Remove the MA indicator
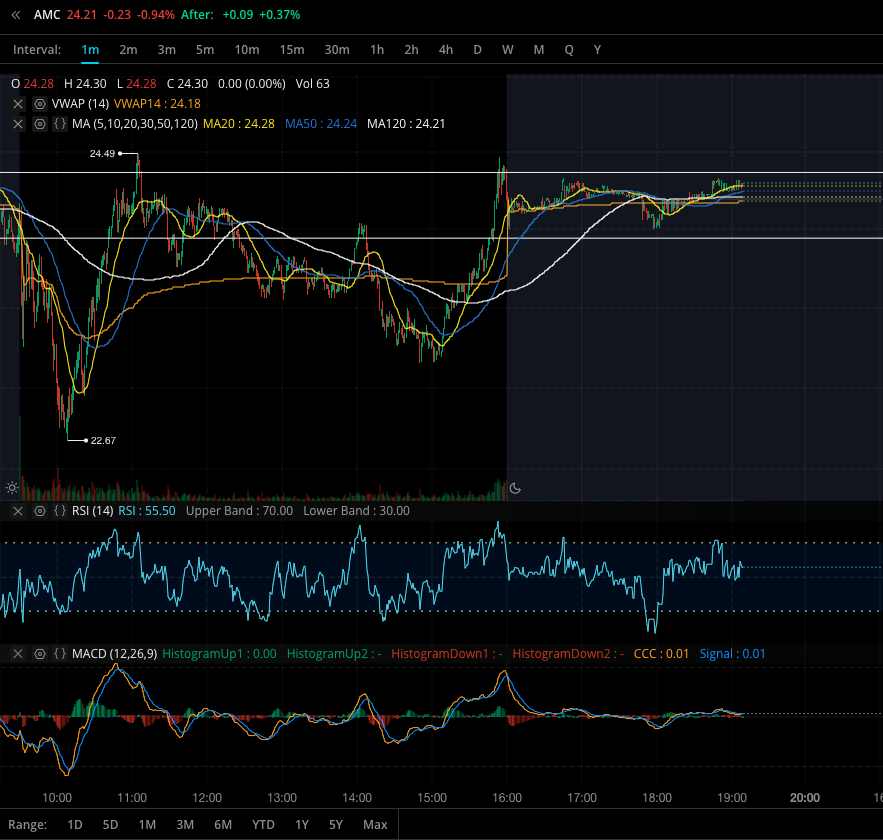 coord(18,124)
